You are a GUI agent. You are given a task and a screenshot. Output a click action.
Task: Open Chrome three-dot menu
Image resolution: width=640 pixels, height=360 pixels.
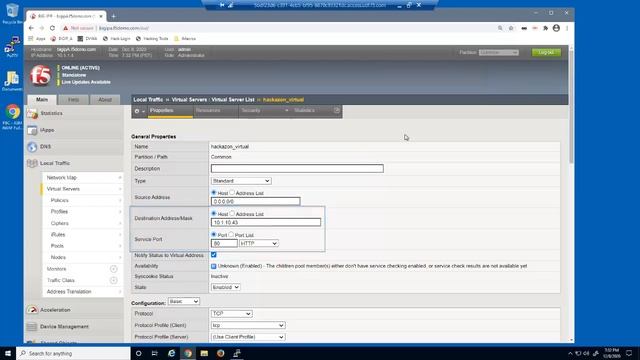point(567,28)
